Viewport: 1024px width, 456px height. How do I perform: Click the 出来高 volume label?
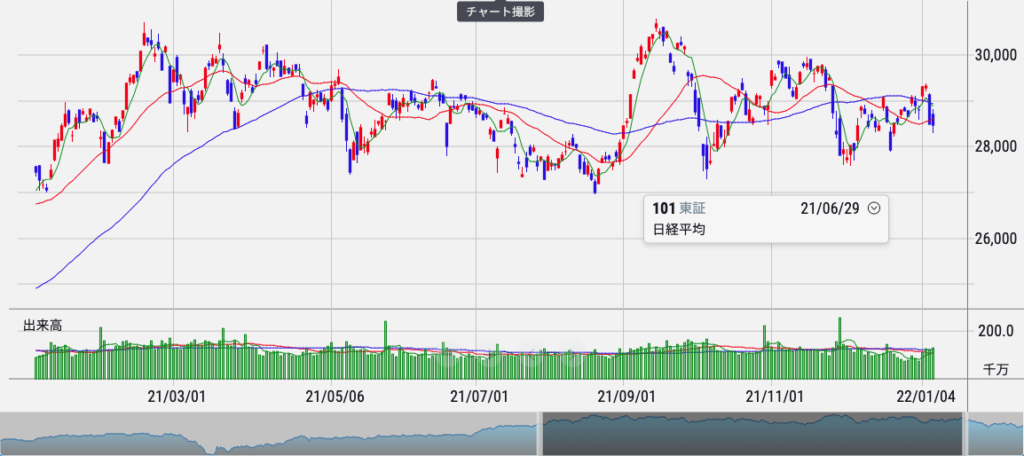click(x=42, y=325)
